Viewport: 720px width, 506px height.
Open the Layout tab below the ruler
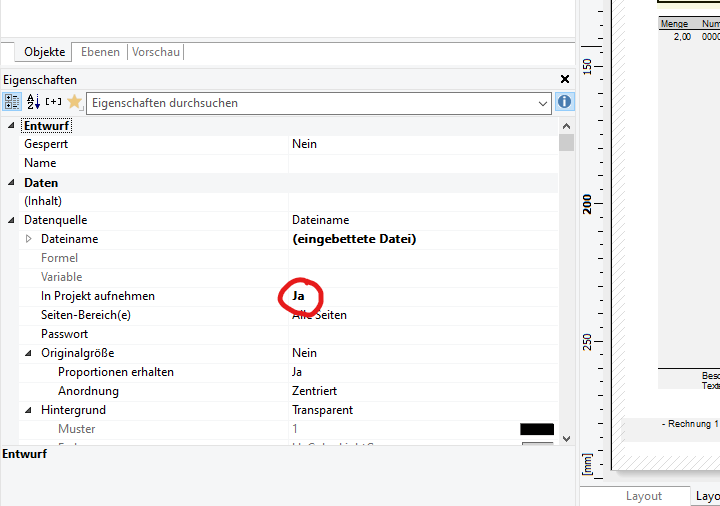point(643,496)
